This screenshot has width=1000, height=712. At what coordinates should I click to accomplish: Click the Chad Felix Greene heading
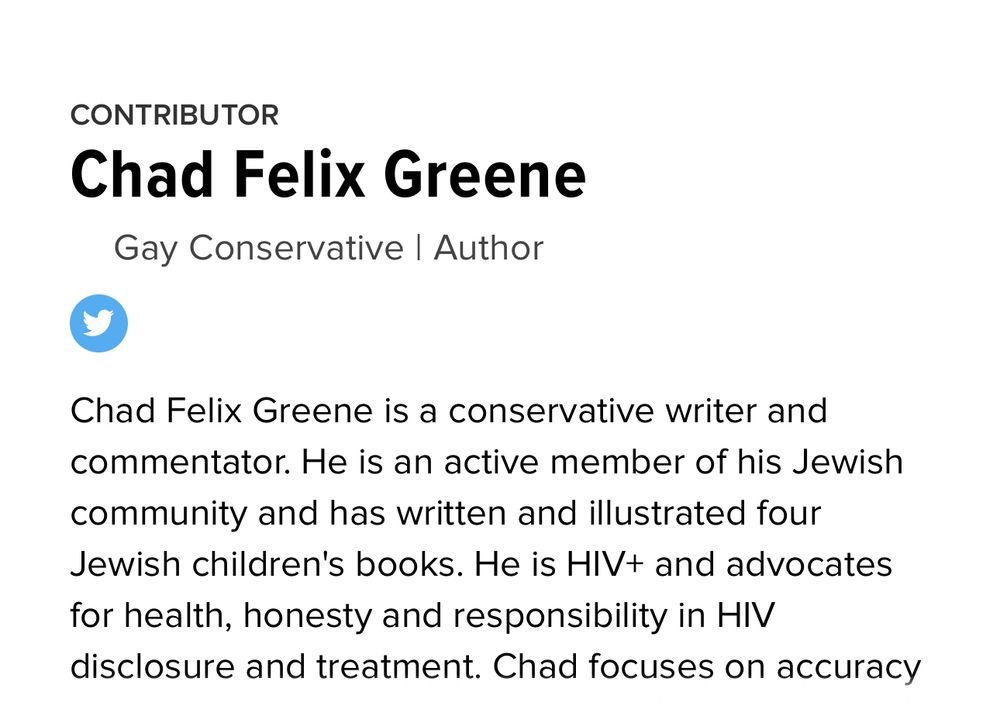(328, 174)
